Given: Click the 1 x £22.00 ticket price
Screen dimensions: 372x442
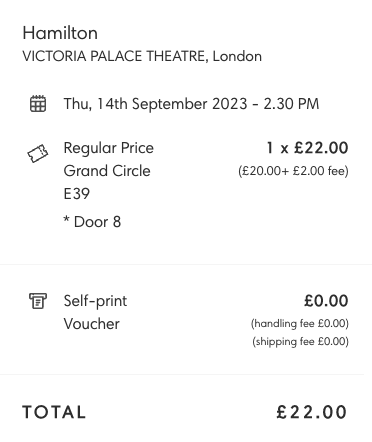Looking at the screenshot, I should pos(307,148).
